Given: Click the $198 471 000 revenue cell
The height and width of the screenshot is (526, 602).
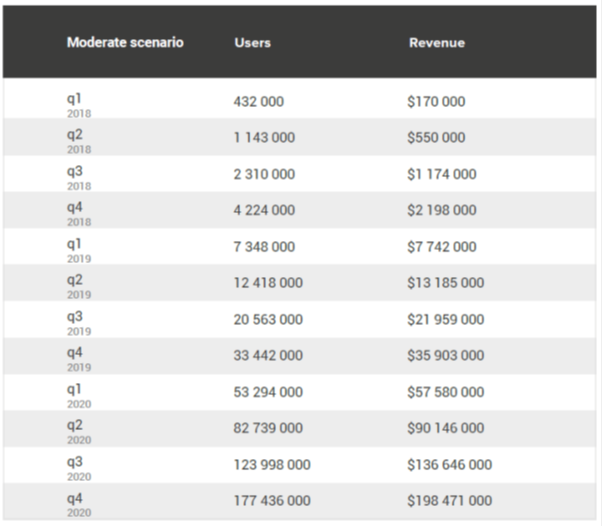Looking at the screenshot, I should coord(450,501).
